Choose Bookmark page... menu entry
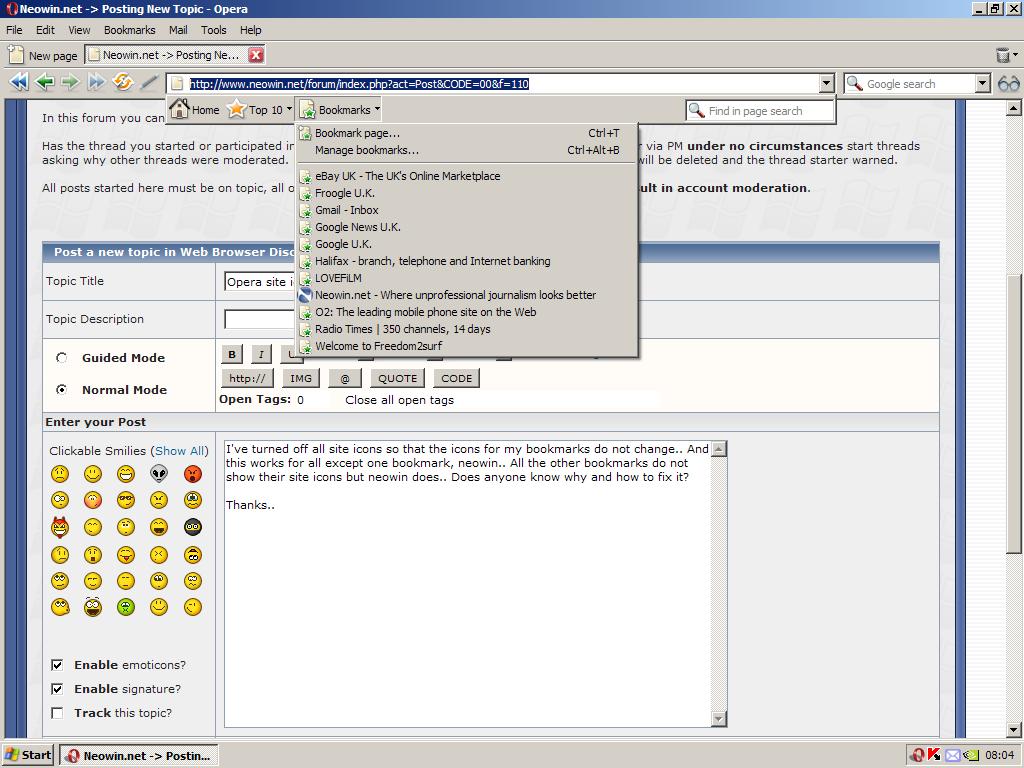 pyautogui.click(x=467, y=133)
